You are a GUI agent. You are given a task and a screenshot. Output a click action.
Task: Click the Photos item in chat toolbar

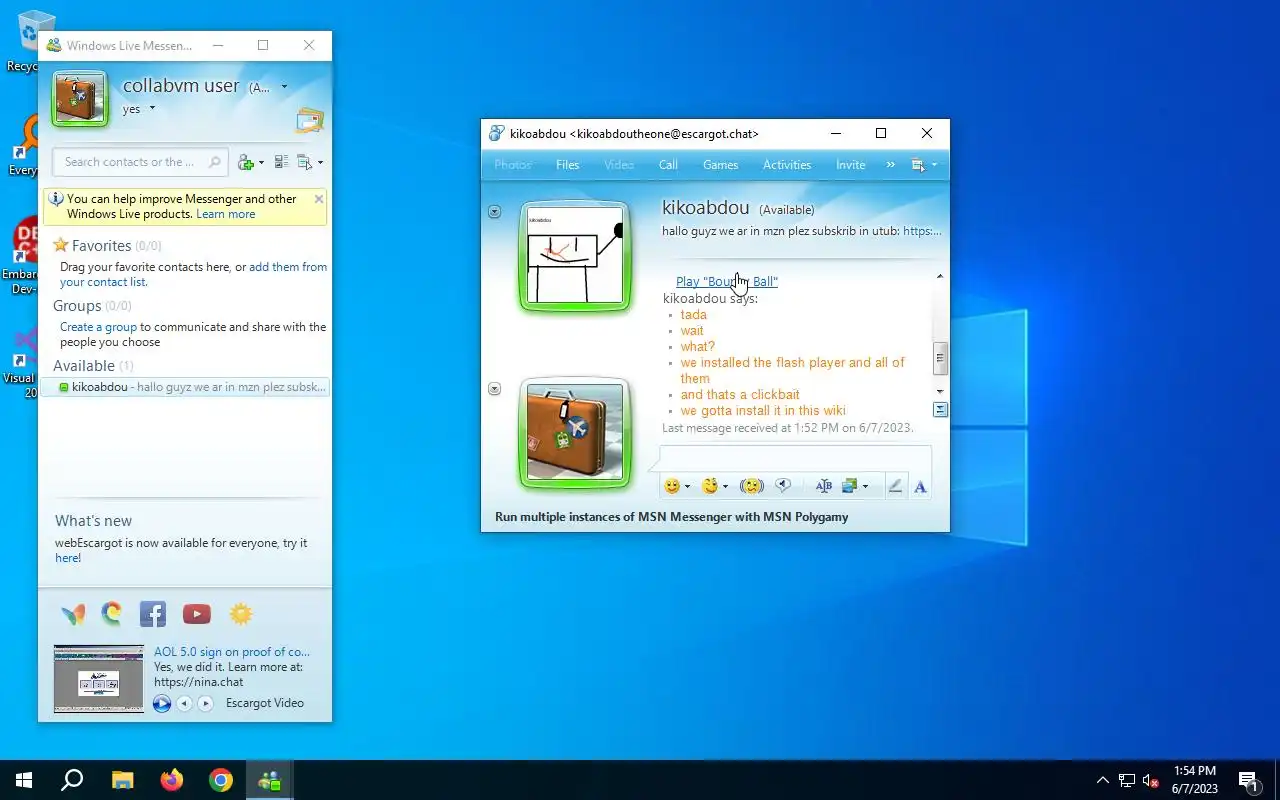pyautogui.click(x=513, y=165)
